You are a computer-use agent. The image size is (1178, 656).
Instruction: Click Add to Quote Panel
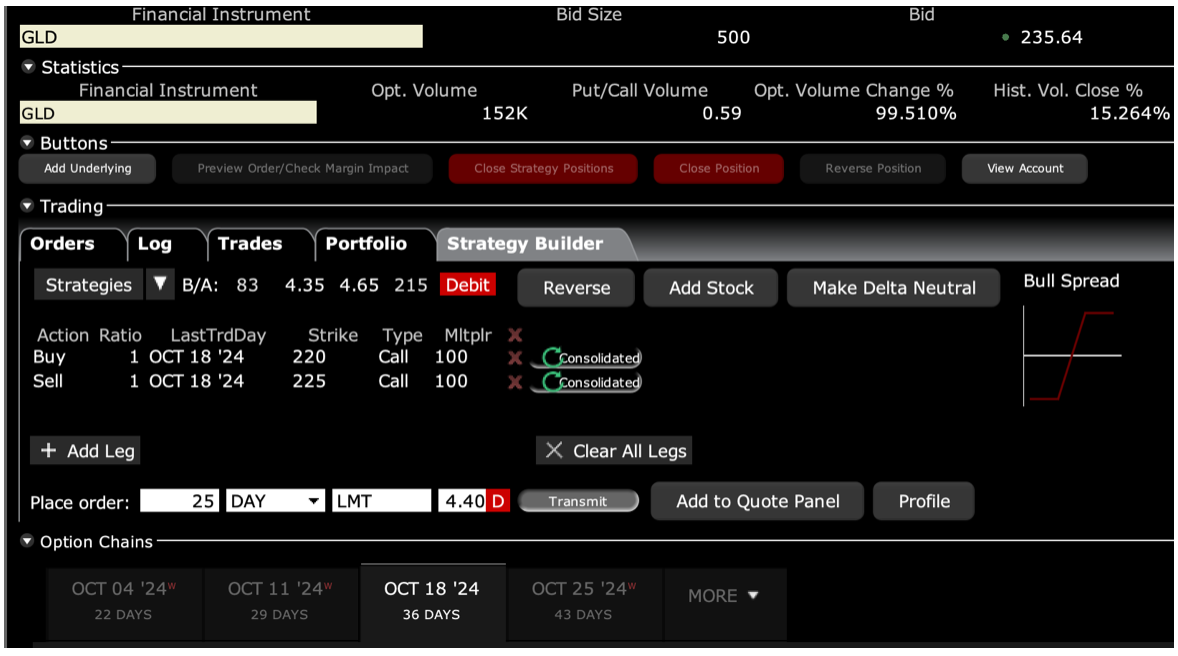coord(757,501)
